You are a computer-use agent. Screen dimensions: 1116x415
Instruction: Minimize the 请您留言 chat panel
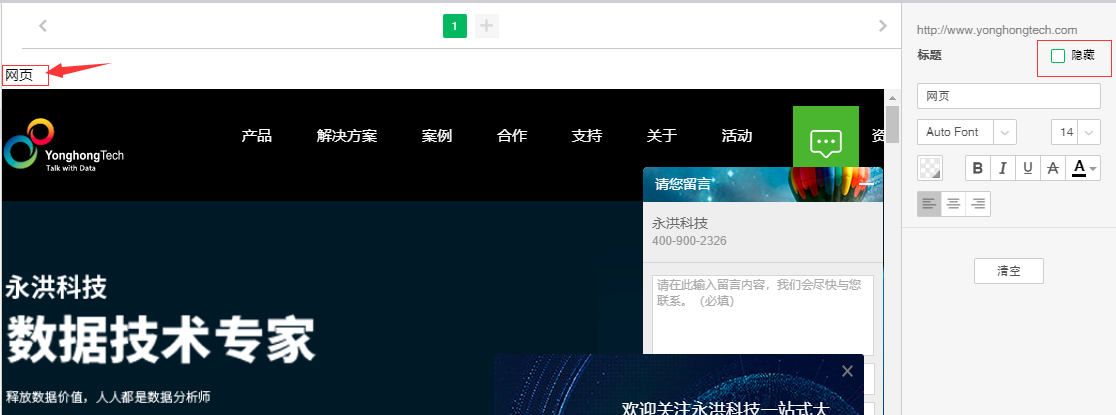[x=866, y=184]
